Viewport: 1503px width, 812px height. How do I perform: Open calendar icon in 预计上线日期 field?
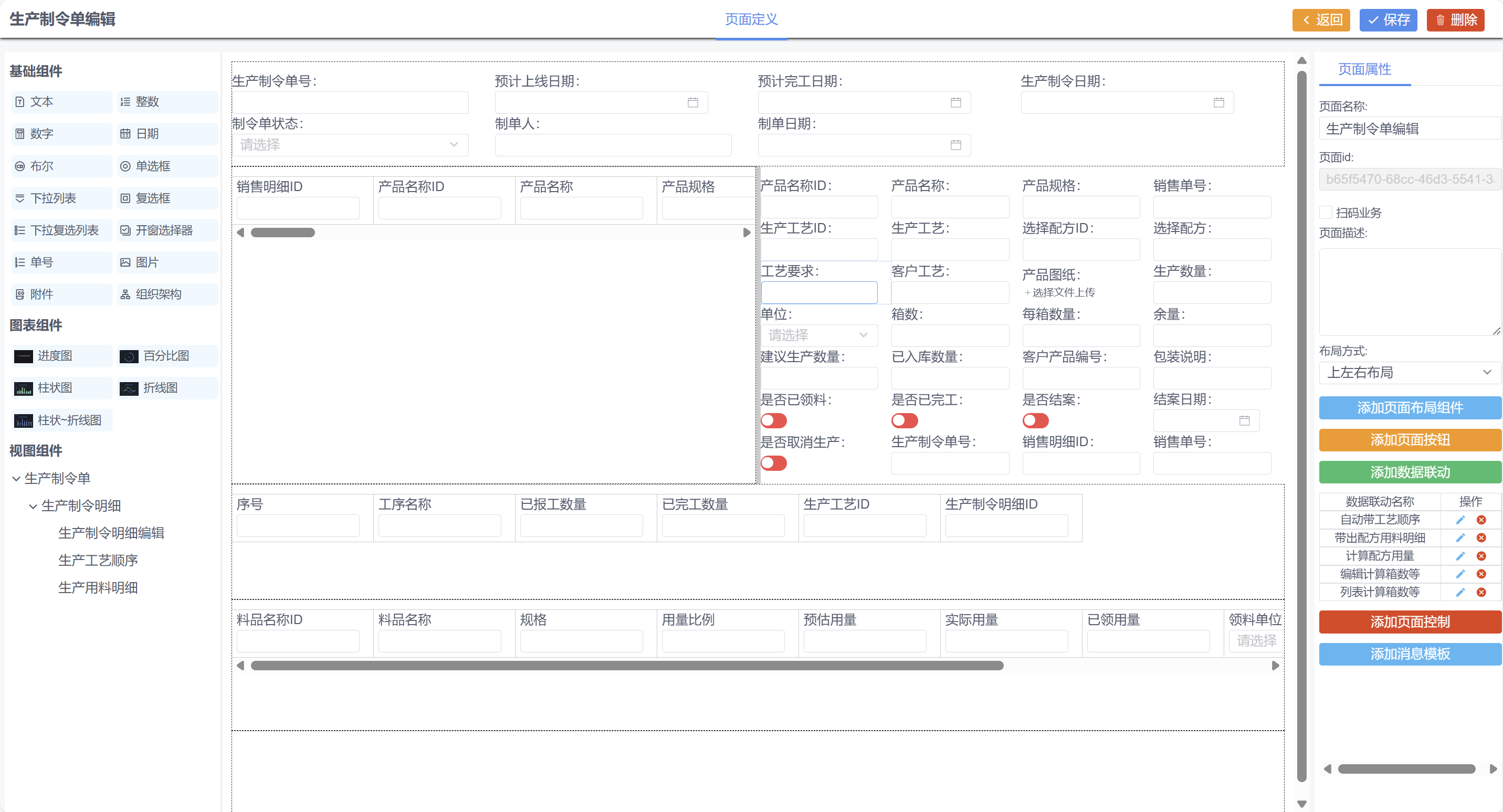tap(692, 103)
